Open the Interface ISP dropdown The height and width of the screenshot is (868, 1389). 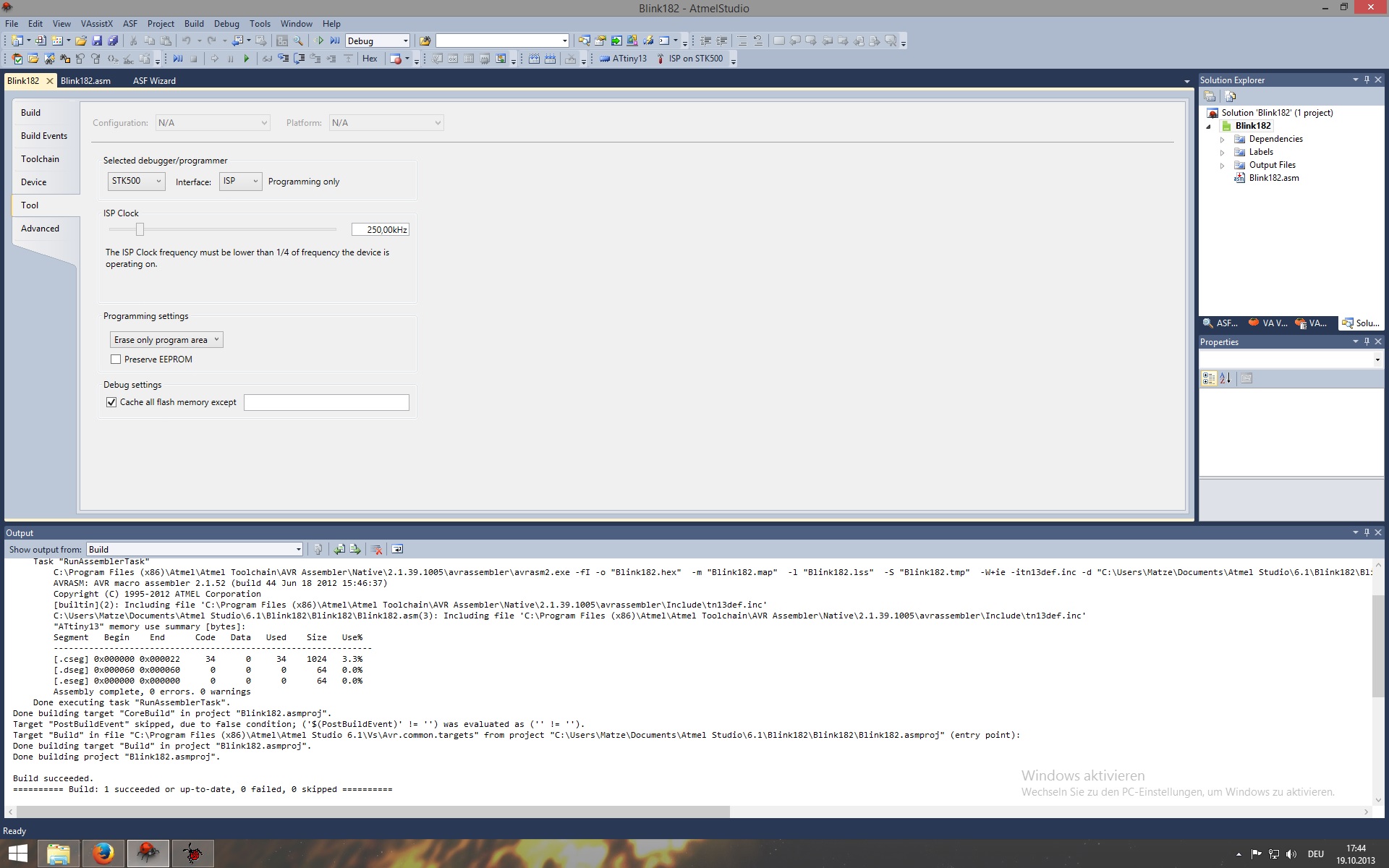click(x=240, y=181)
